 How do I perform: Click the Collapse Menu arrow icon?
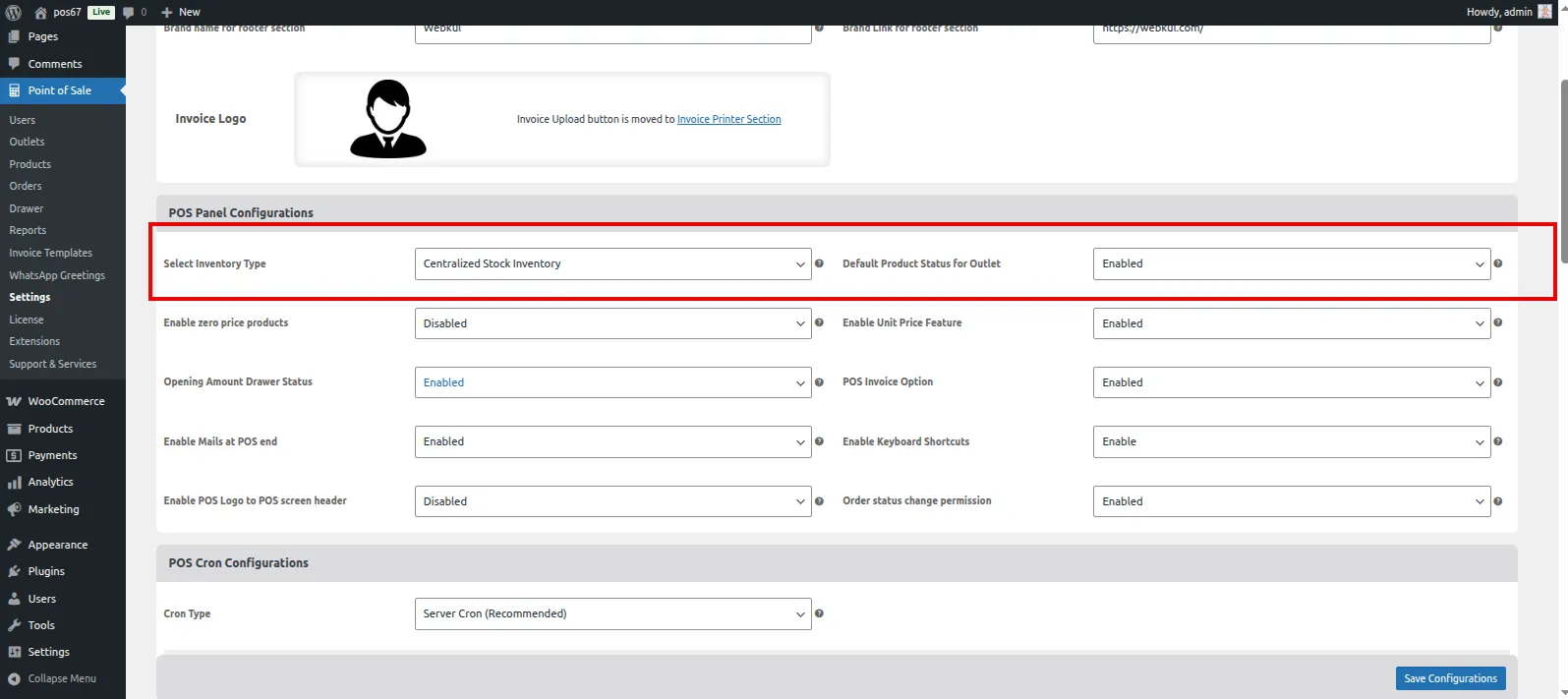[x=14, y=678]
